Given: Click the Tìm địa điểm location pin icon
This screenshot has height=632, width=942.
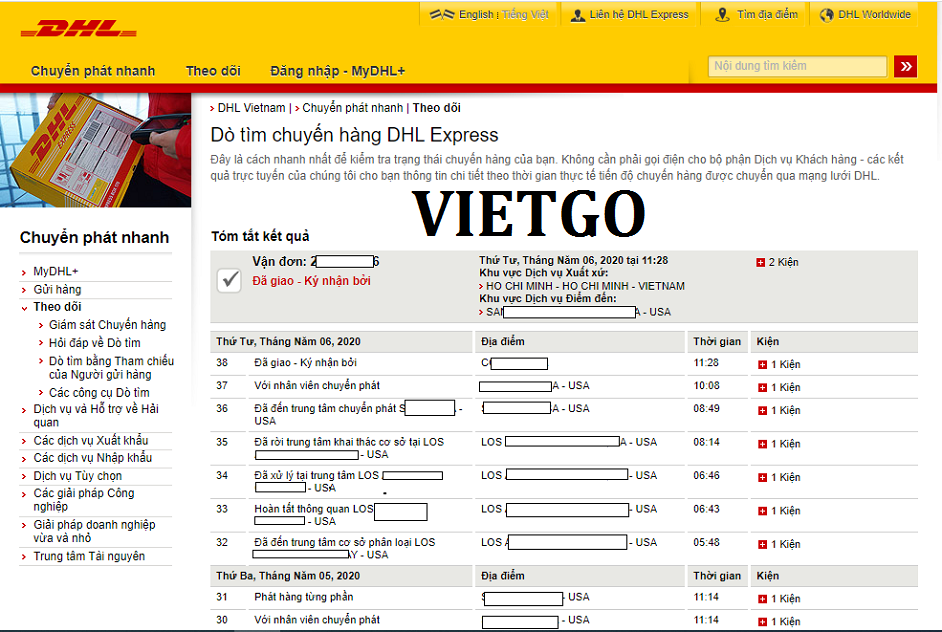Looking at the screenshot, I should click(723, 15).
